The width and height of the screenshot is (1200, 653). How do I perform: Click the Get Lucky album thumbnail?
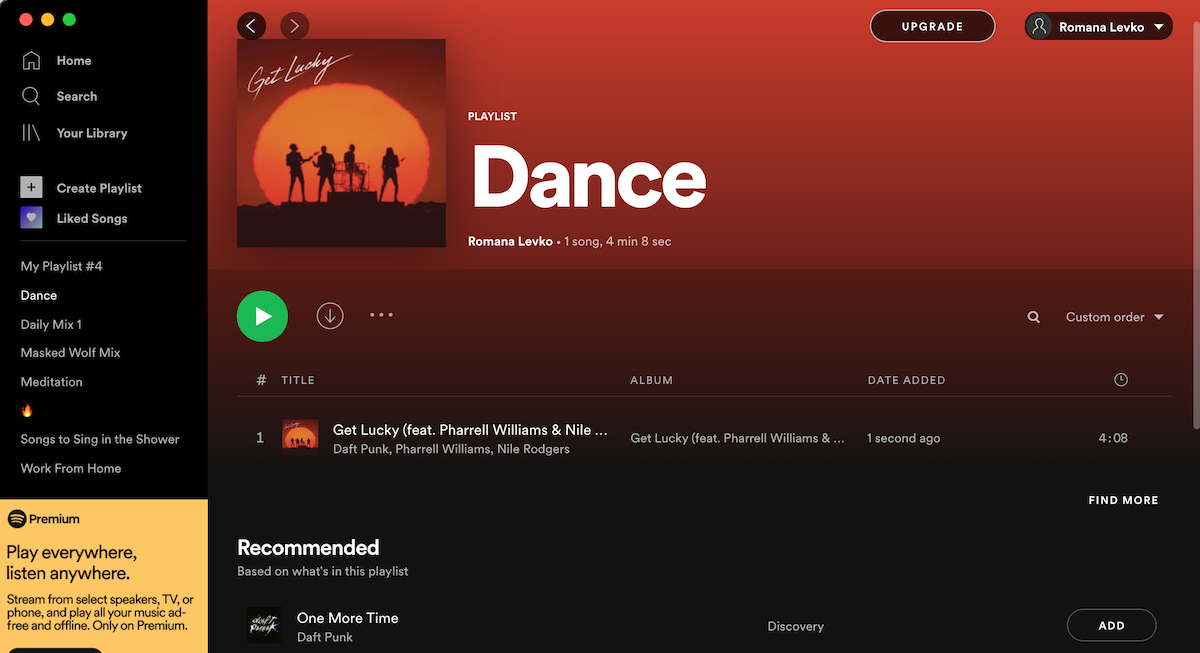[301, 437]
